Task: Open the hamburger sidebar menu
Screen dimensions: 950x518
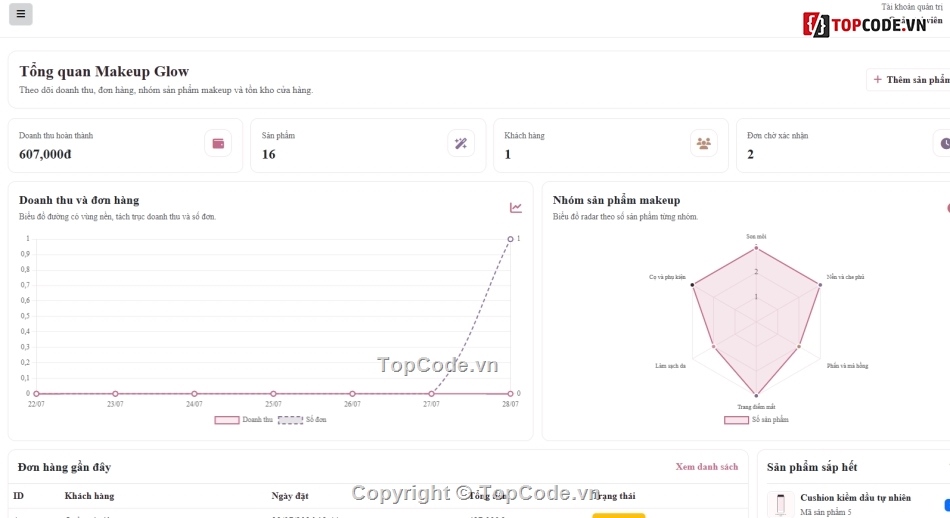Action: (21, 14)
